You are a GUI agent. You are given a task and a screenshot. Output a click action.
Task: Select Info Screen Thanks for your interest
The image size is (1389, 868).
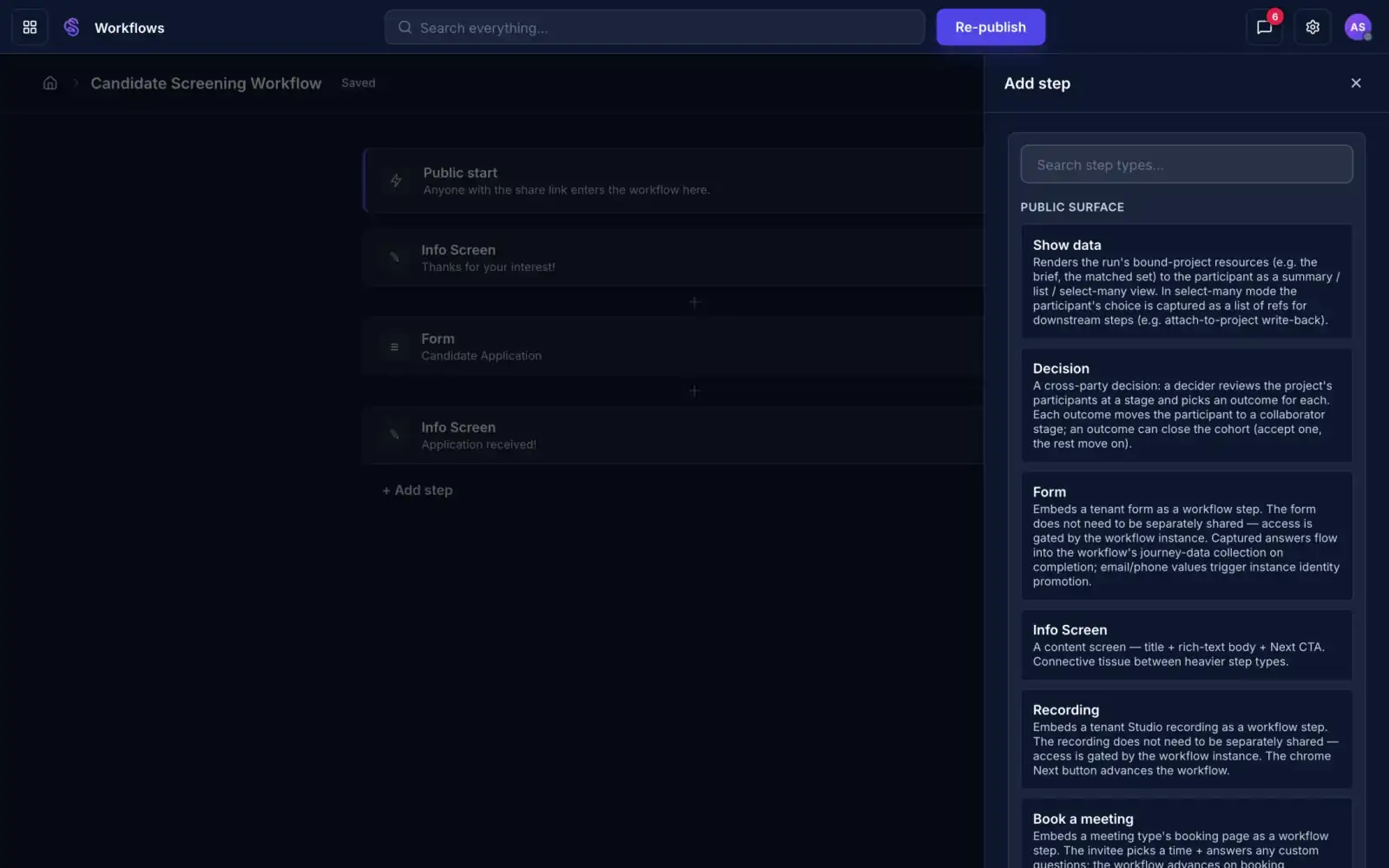coord(674,257)
